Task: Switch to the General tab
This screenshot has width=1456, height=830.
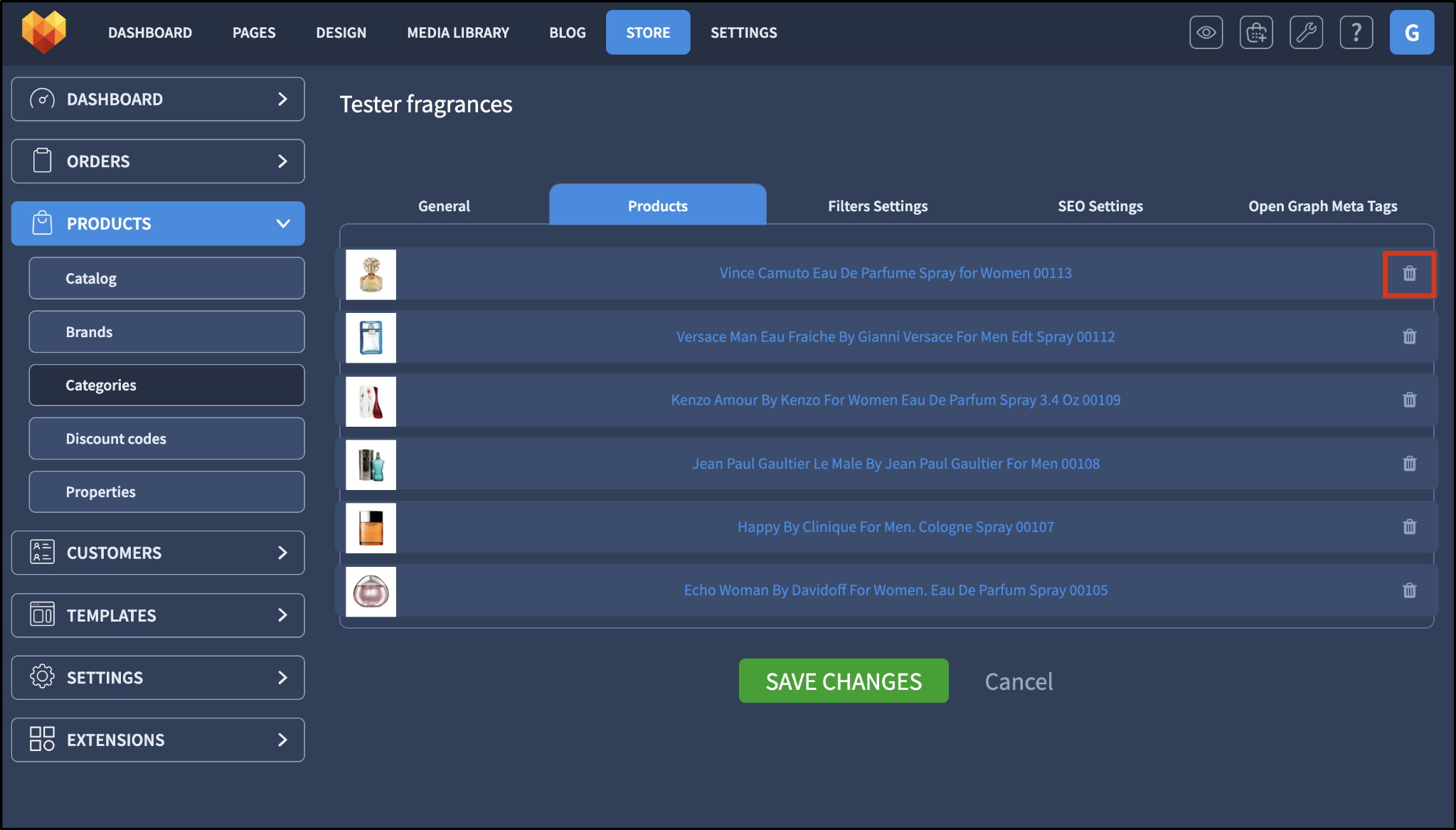Action: [x=444, y=206]
